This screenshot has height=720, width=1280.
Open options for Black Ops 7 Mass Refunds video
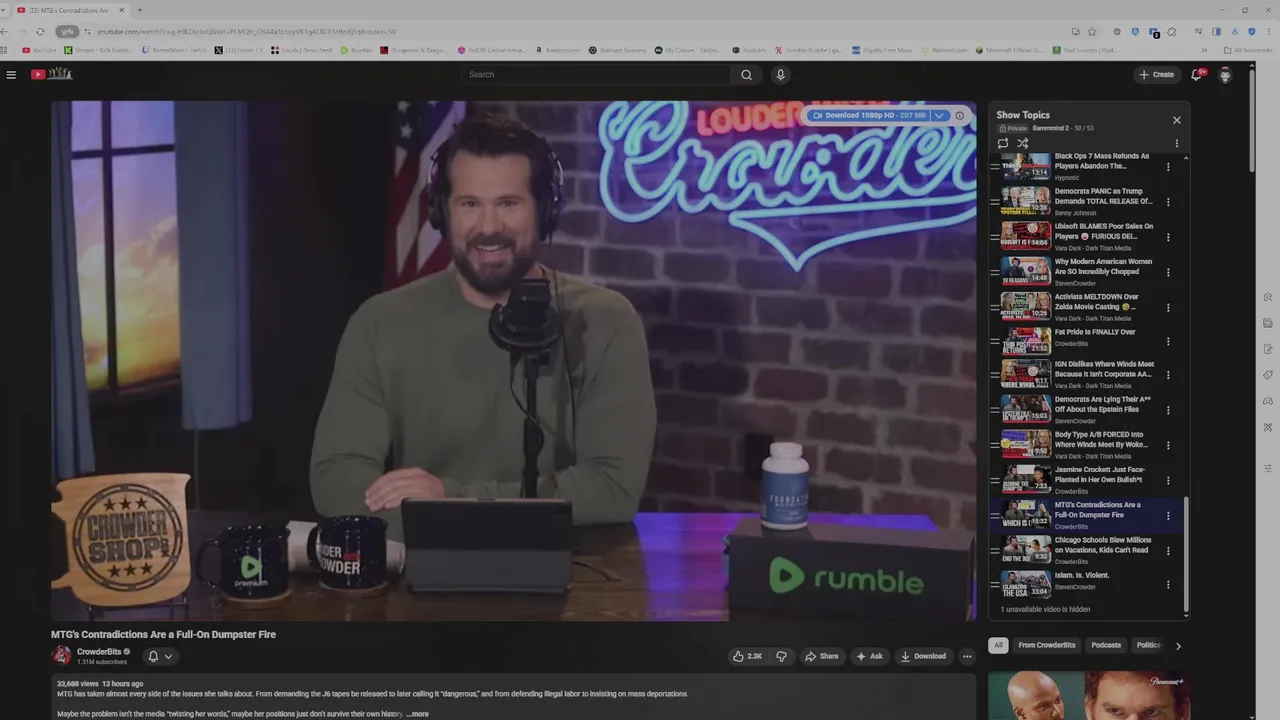click(x=1168, y=167)
